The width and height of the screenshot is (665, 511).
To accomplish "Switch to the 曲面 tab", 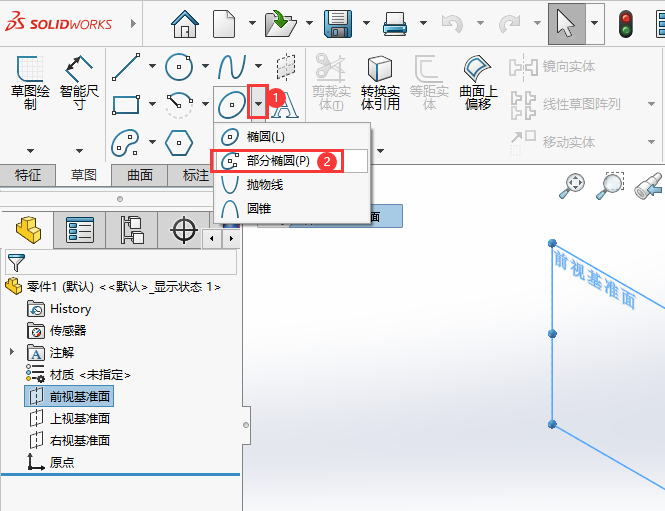I will point(140,175).
